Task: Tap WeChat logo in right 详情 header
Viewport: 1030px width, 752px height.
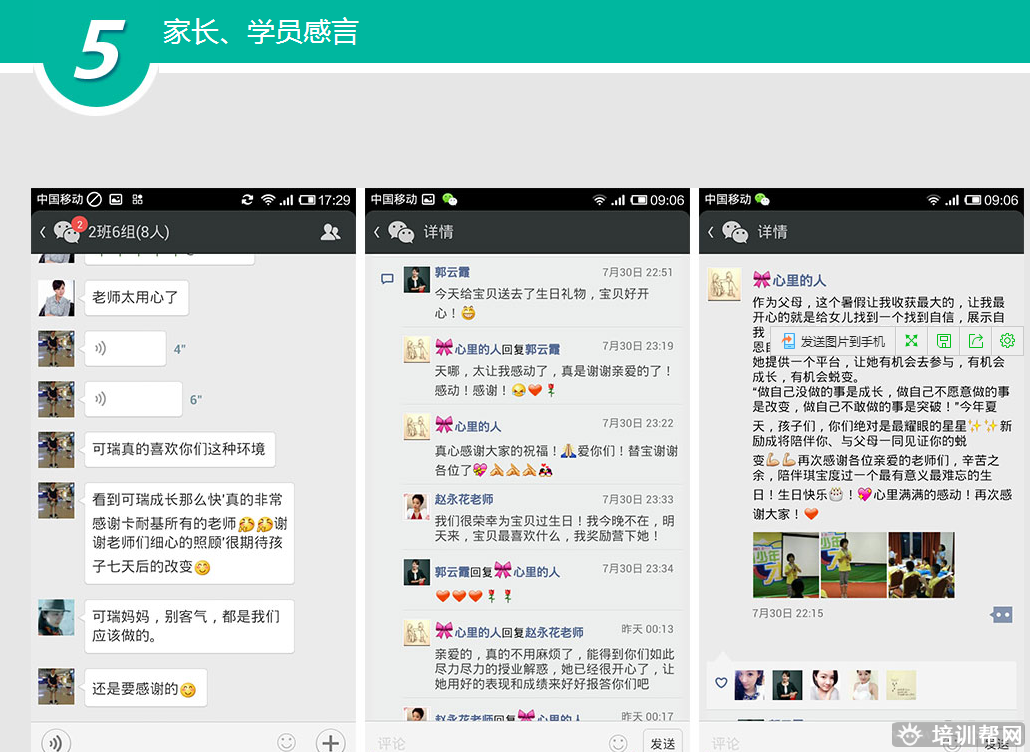Action: (x=735, y=232)
